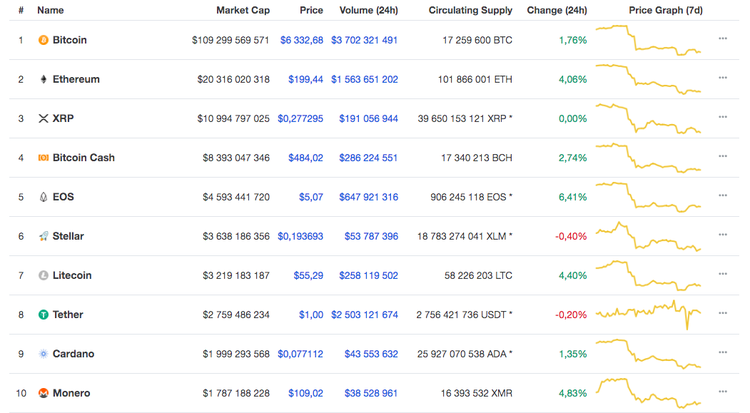Click Bitcoin Cash price $484,02
This screenshot has width=750, height=413.
tap(306, 158)
